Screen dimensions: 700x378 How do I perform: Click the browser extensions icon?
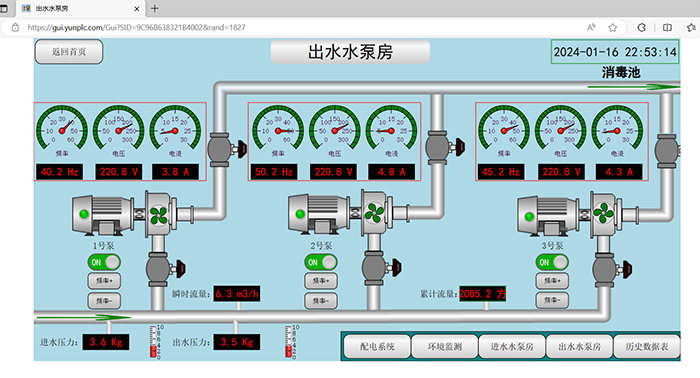(642, 28)
